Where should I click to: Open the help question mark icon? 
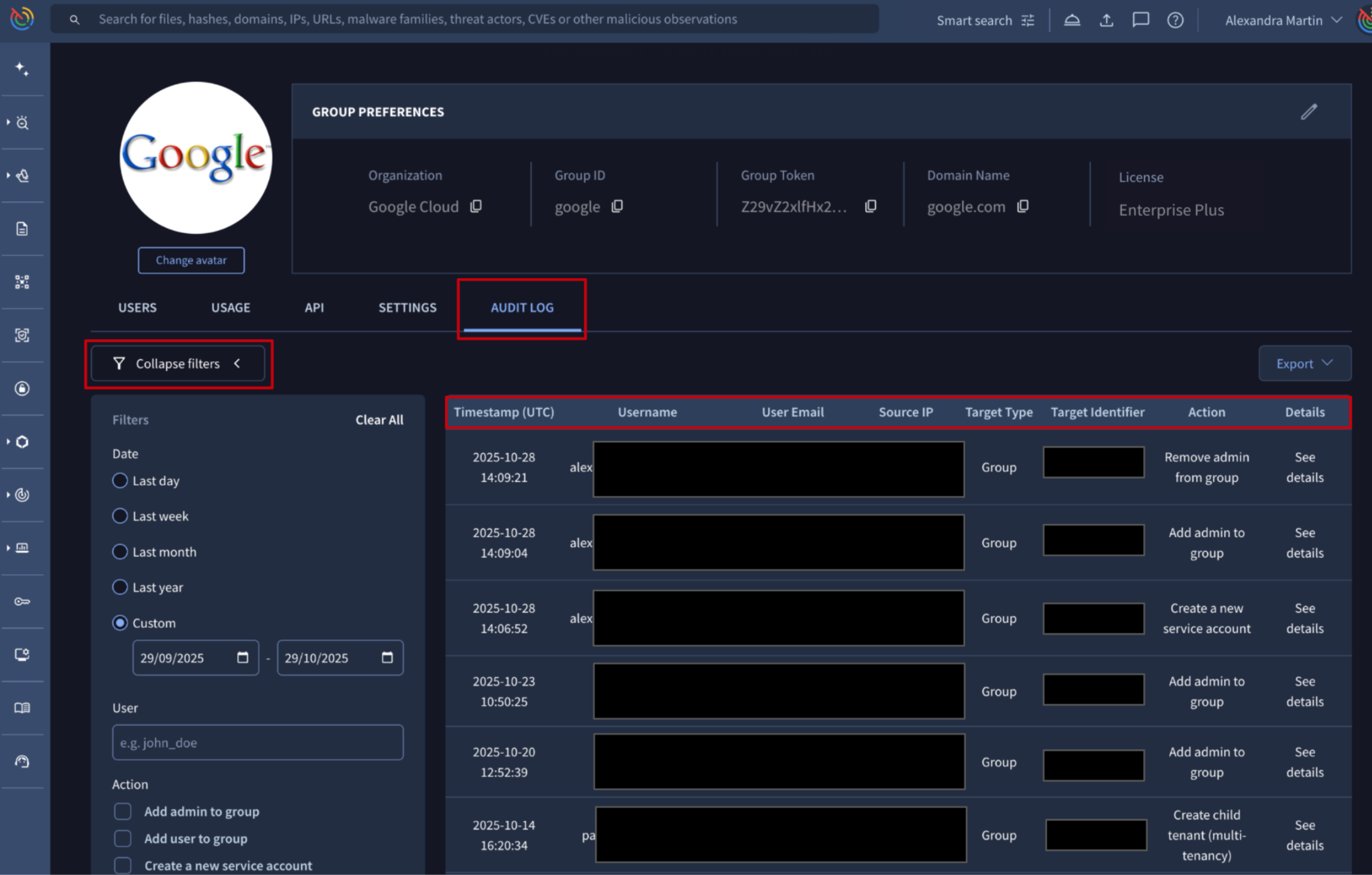(1175, 20)
